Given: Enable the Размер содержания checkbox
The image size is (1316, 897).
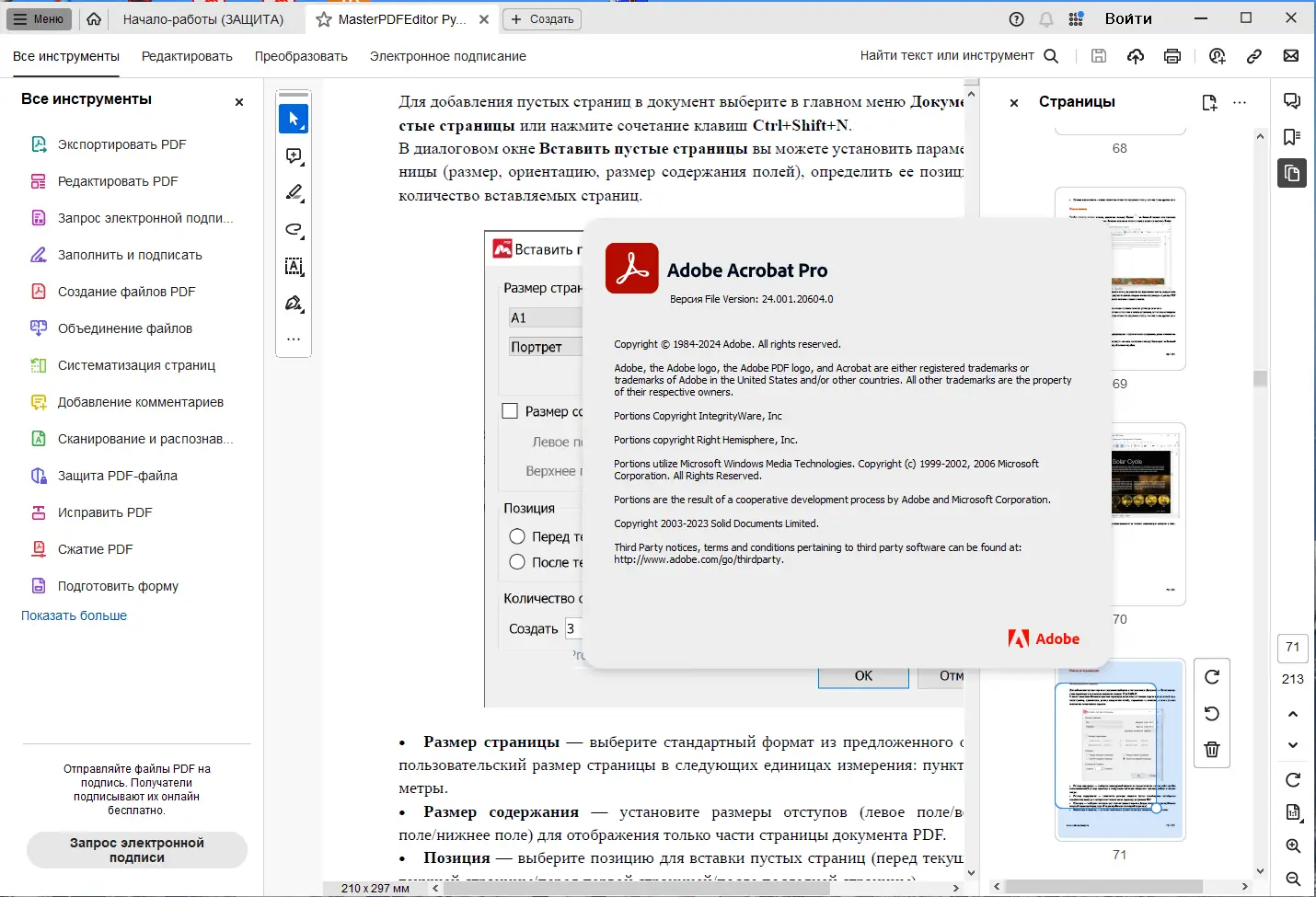Looking at the screenshot, I should pos(511,410).
